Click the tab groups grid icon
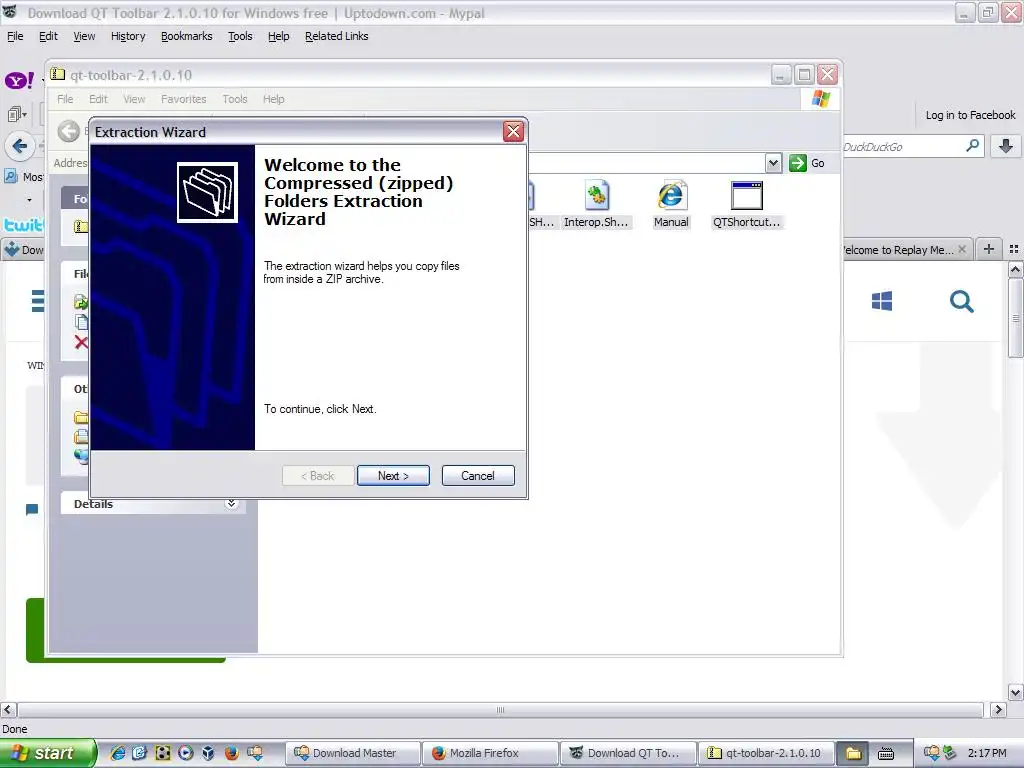Image resolution: width=1024 pixels, height=768 pixels. [x=1014, y=249]
